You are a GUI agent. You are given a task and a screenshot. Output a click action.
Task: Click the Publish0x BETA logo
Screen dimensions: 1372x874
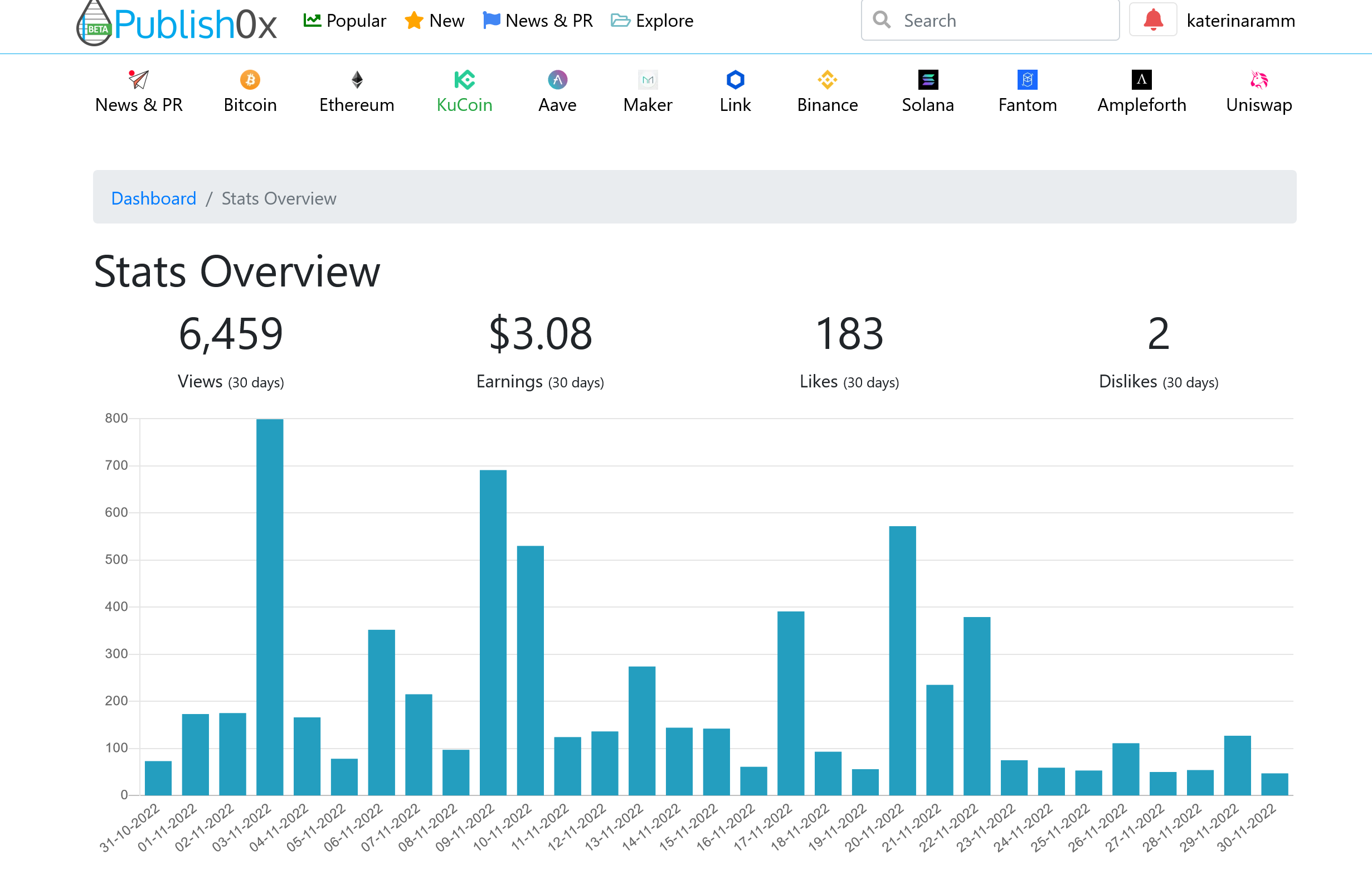click(x=177, y=23)
